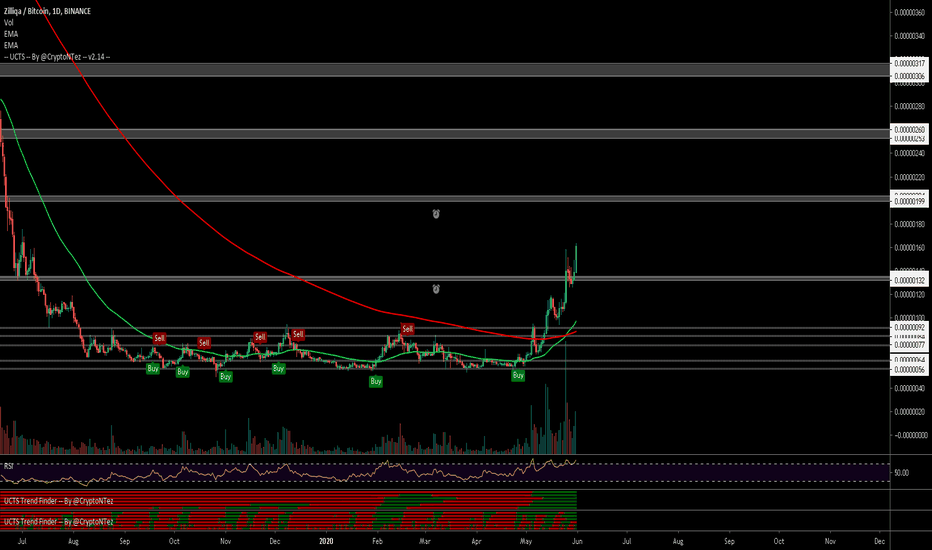The width and height of the screenshot is (932, 550).
Task: Click the Jun label on time axis
Action: pyautogui.click(x=577, y=541)
